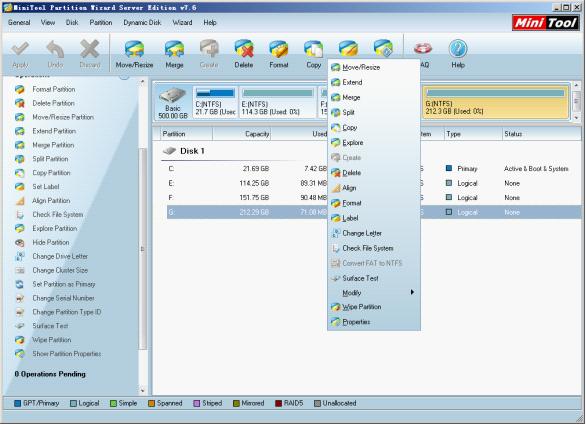586x425 pixels.
Task: Choose Label in the context menu
Action: (374, 218)
